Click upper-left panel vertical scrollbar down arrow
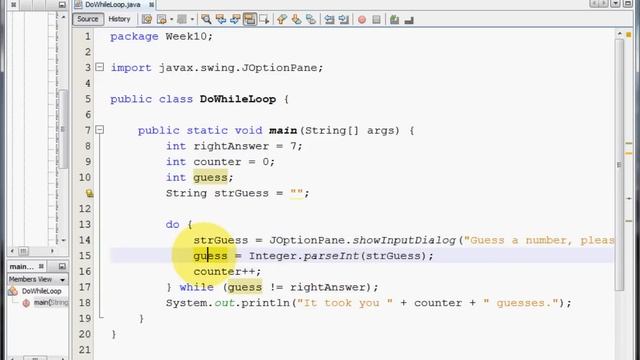Viewport: 640px width, 360px height. coord(63,240)
